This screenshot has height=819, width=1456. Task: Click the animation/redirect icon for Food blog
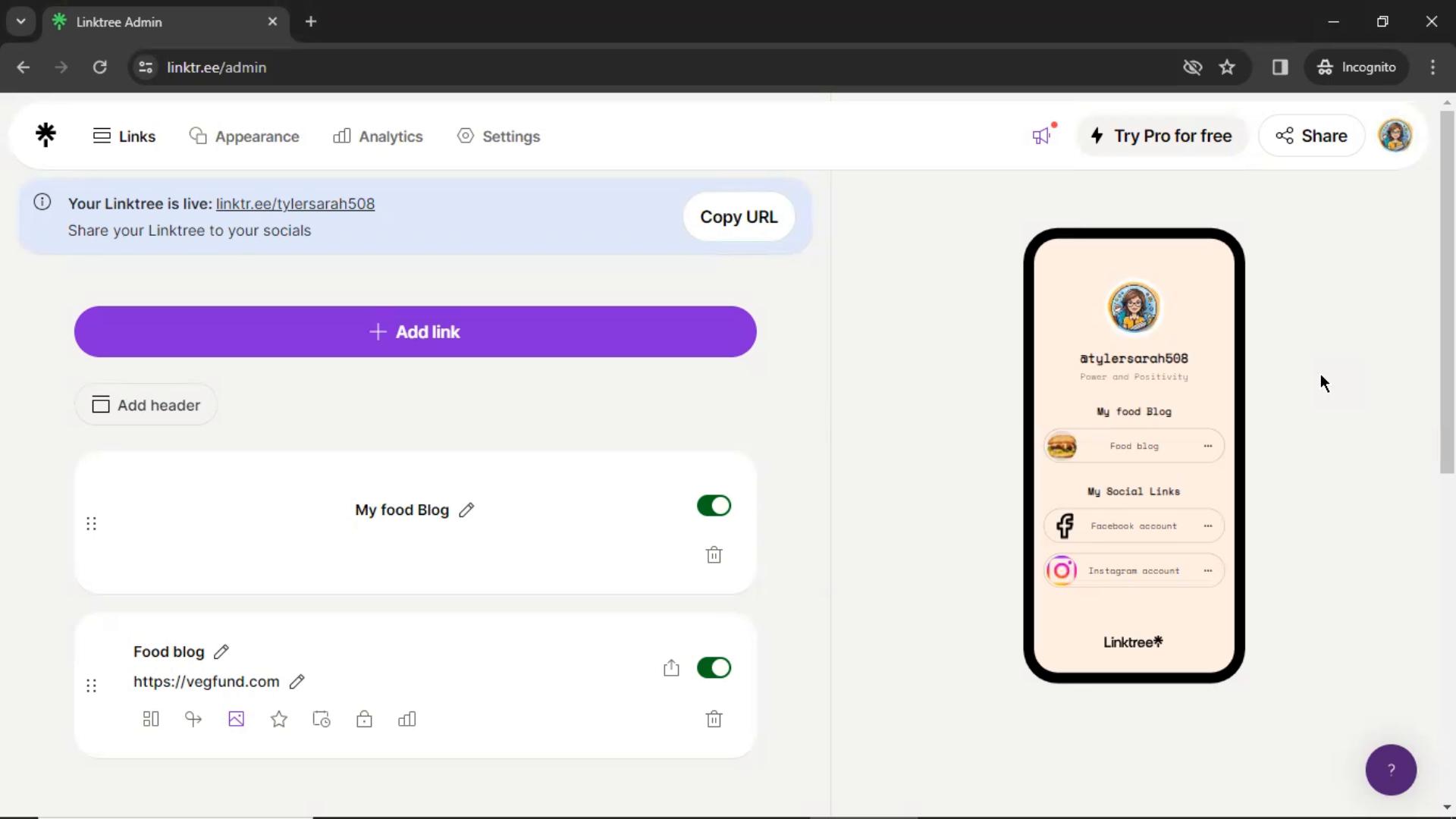193,719
